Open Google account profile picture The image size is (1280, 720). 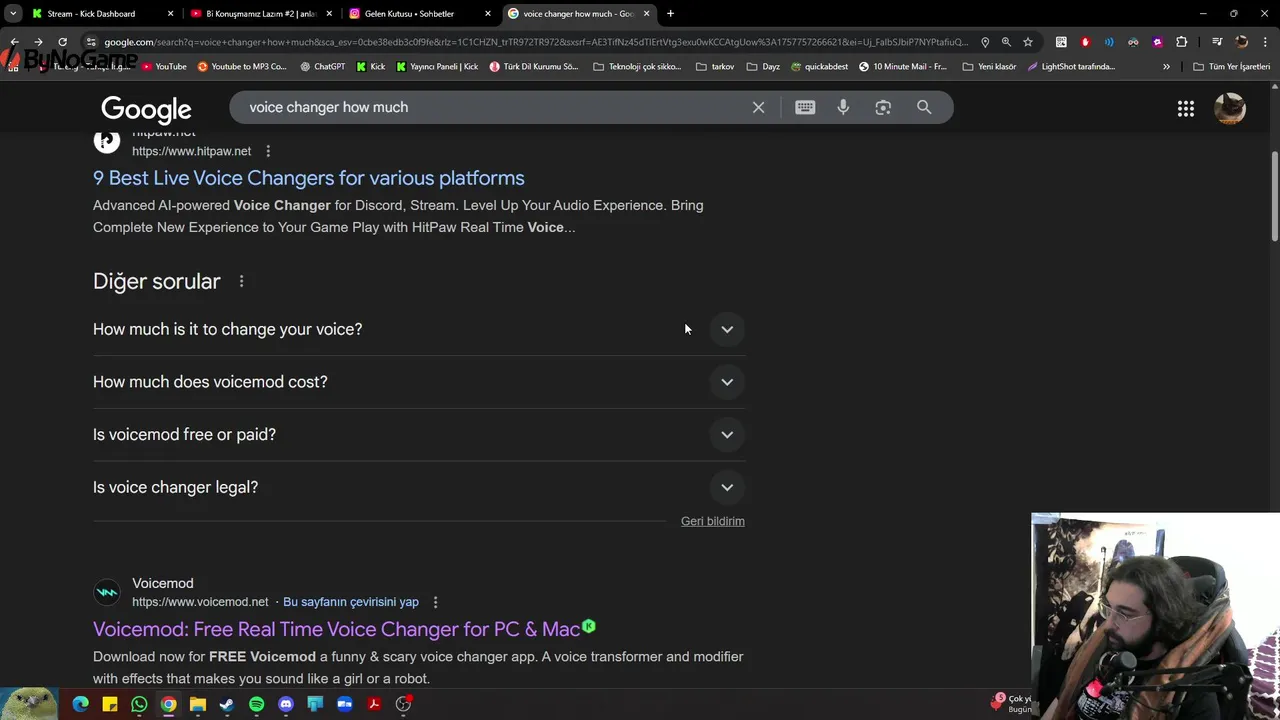tap(1230, 109)
